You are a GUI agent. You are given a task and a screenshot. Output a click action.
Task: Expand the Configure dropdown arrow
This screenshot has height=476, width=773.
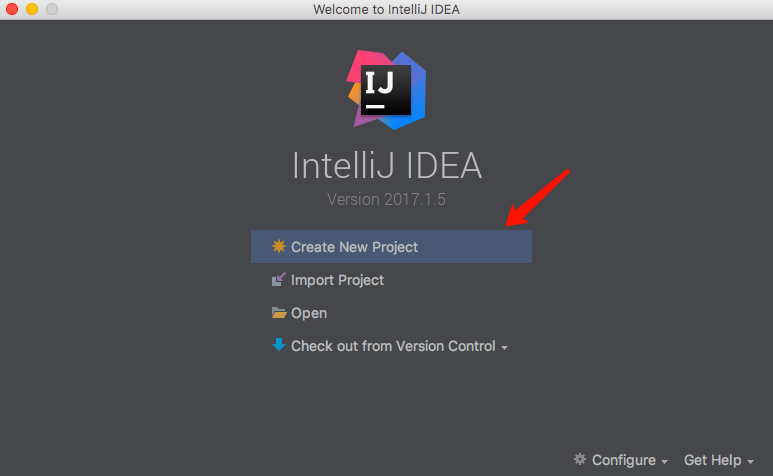click(x=664, y=462)
